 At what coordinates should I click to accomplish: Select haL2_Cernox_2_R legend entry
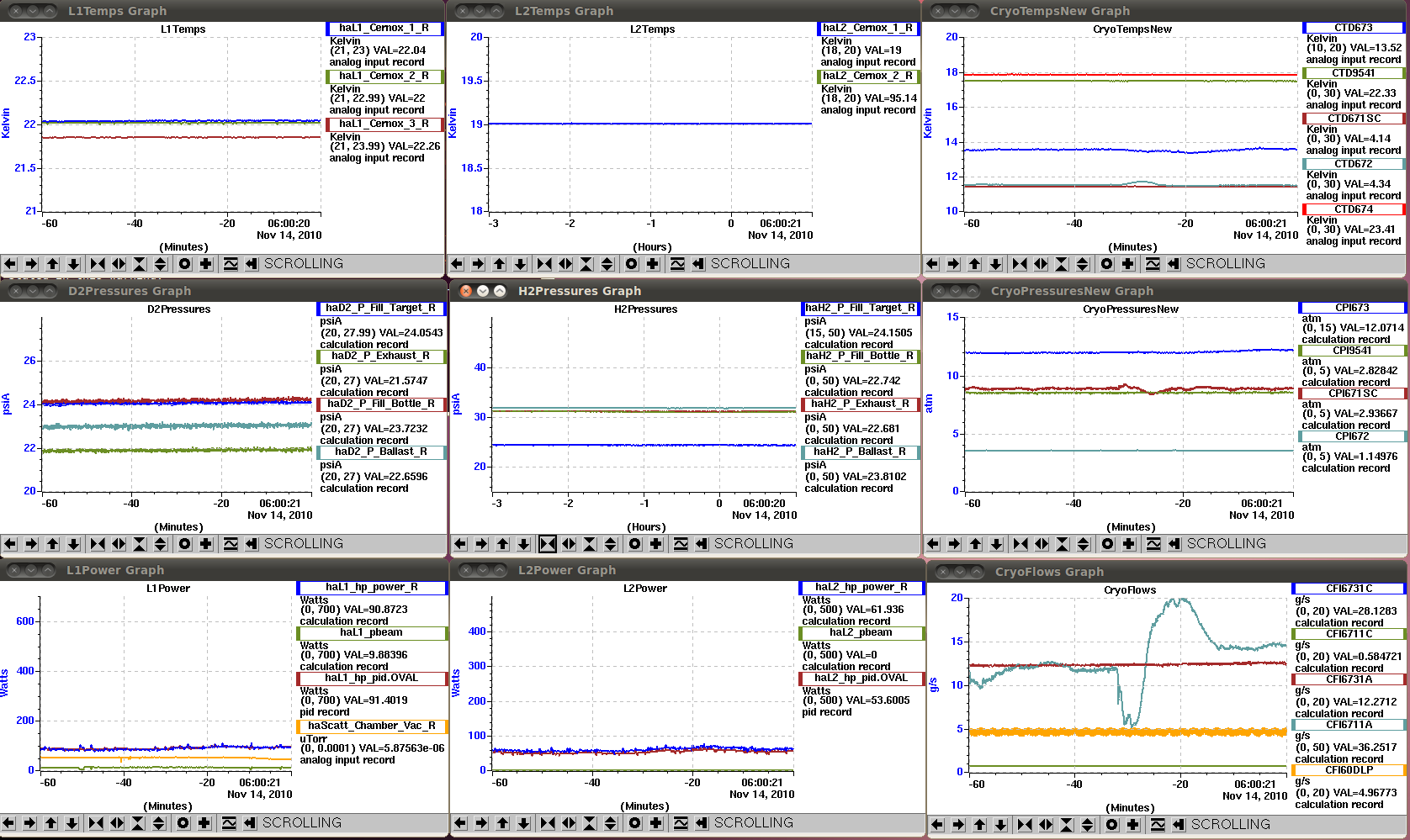(x=868, y=77)
